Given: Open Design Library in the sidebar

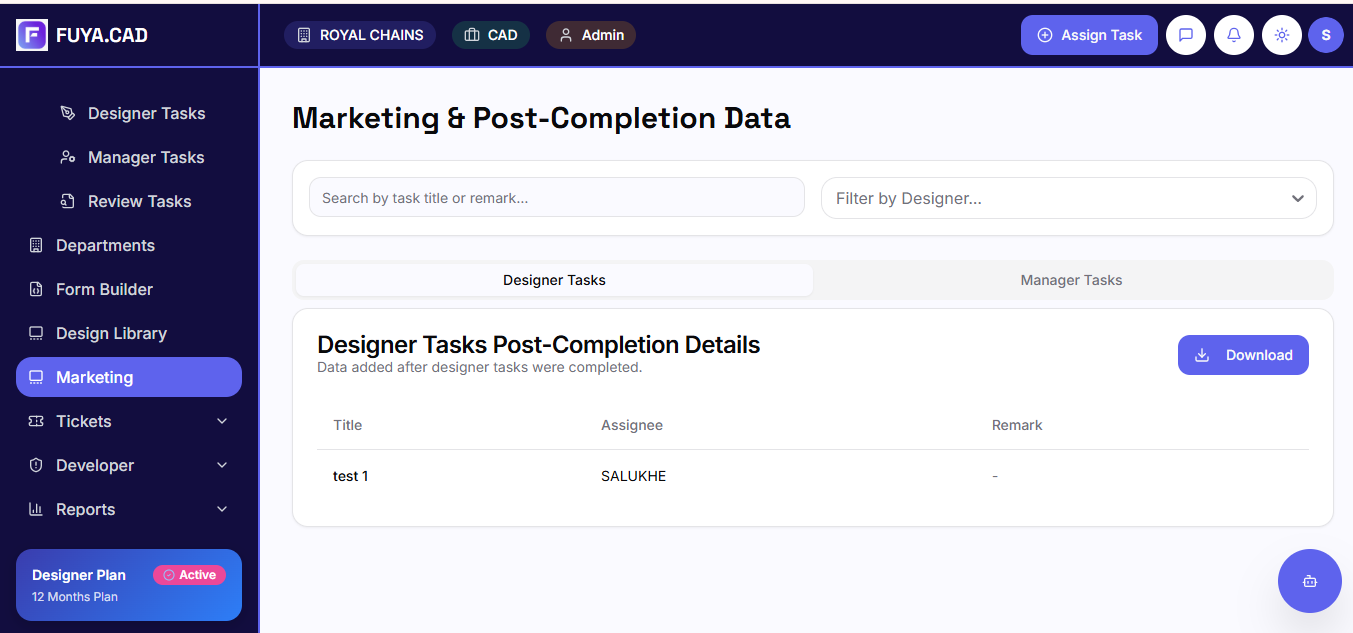Looking at the screenshot, I should click(x=111, y=333).
